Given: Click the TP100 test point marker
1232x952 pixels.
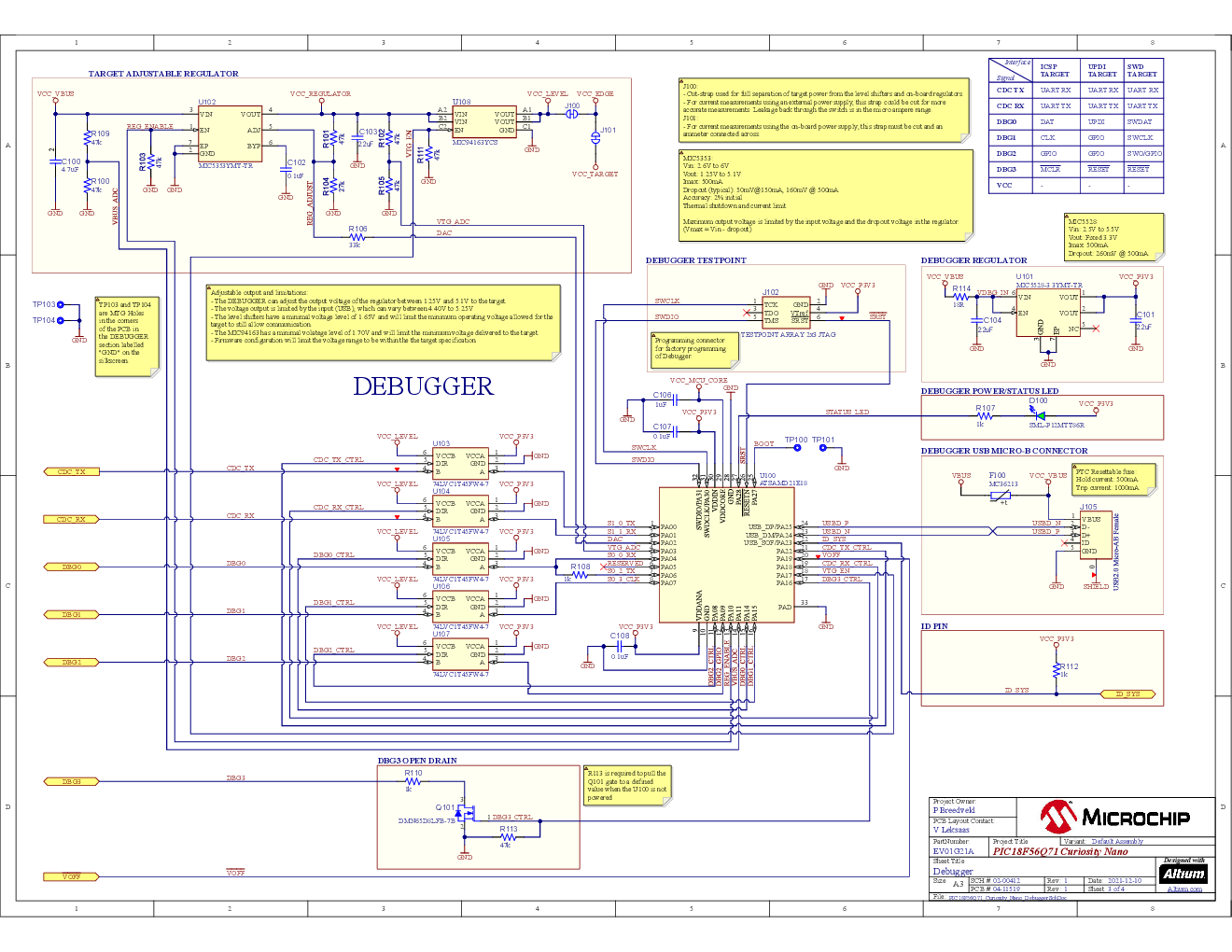Looking at the screenshot, I should tap(796, 446).
